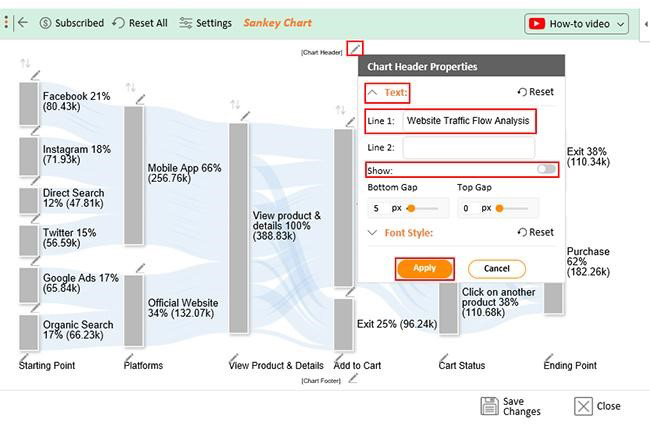The width and height of the screenshot is (650, 429).
Task: Click the Facebook 21% node bar
Action: coord(29,104)
